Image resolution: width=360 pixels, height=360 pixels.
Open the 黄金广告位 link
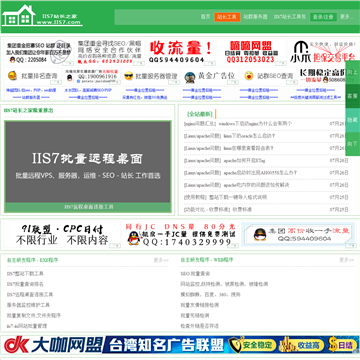coord(216,76)
